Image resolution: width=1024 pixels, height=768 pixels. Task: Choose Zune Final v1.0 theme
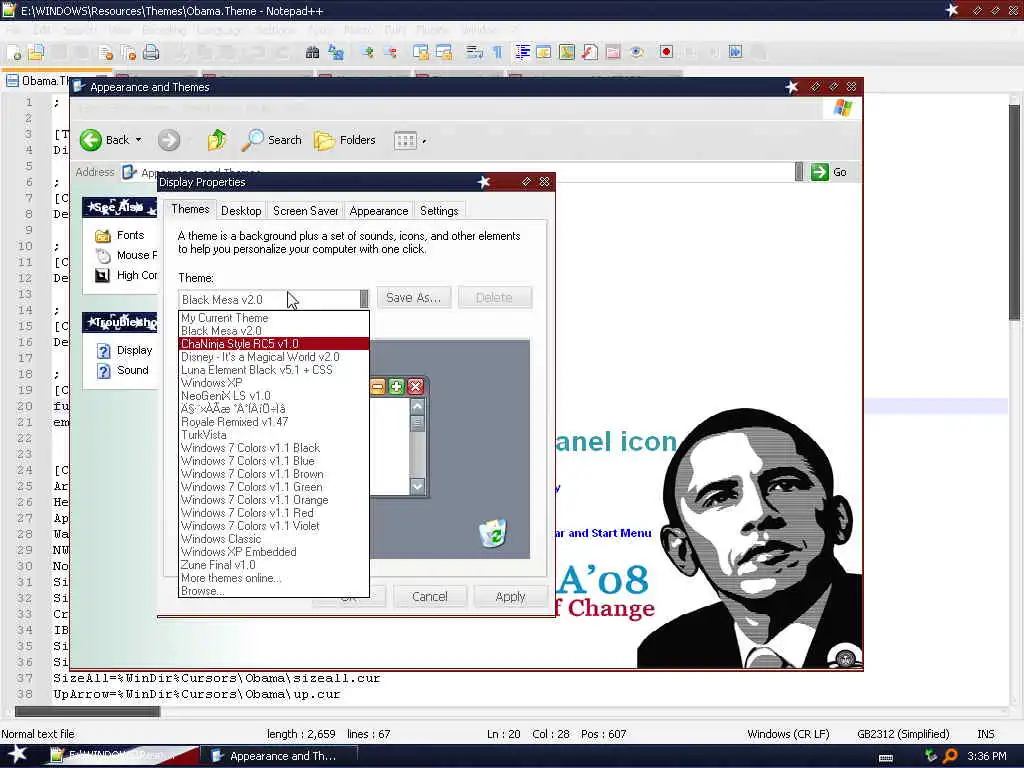click(274, 565)
